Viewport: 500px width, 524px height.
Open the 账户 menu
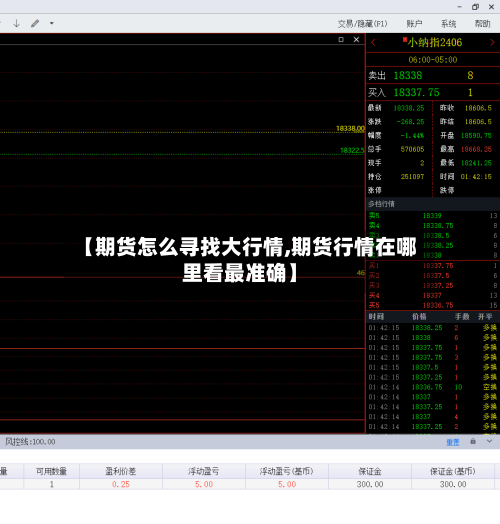414,24
